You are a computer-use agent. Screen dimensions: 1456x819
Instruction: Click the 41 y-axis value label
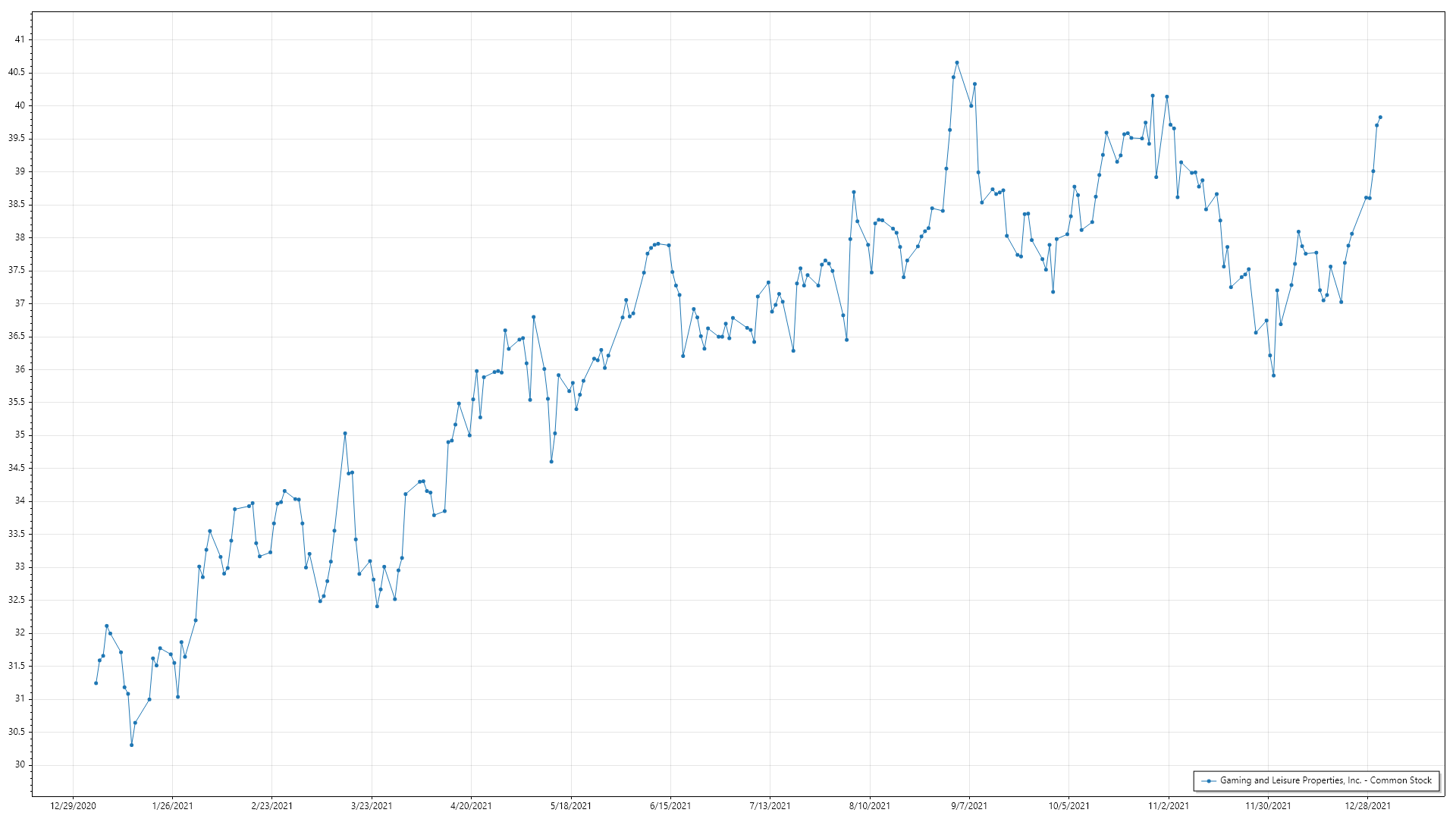(19, 39)
